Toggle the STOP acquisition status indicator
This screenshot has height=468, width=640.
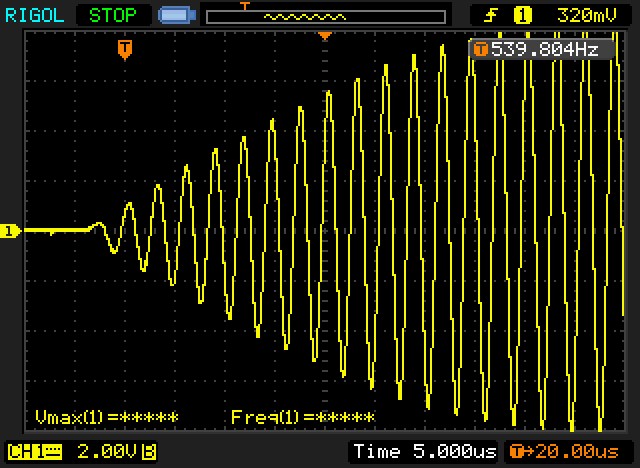pos(114,15)
